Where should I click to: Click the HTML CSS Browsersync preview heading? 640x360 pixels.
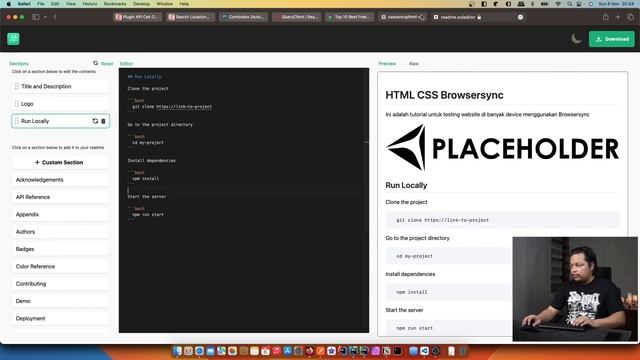(444, 95)
